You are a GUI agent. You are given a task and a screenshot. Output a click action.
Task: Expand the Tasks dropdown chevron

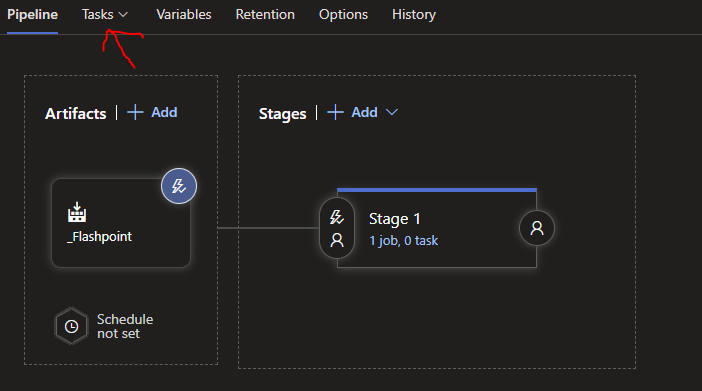tap(123, 15)
